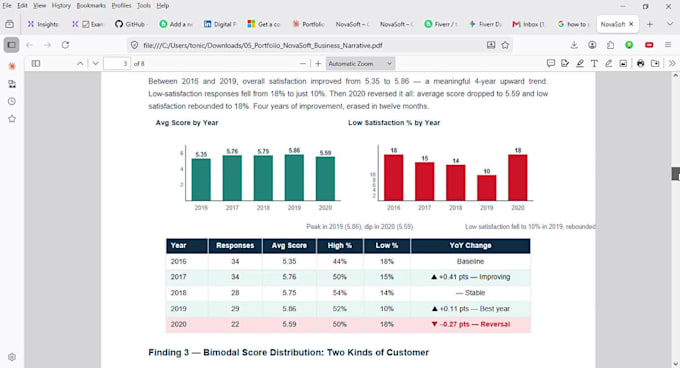This screenshot has height=368, width=680.
Task: Reload the current page
Action: [x=65, y=45]
